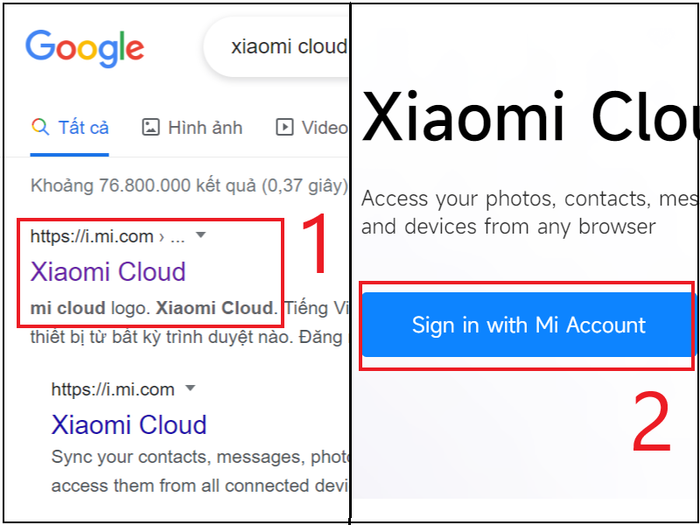Open the blue Xiaomi Cloud sub-result link

(129, 425)
